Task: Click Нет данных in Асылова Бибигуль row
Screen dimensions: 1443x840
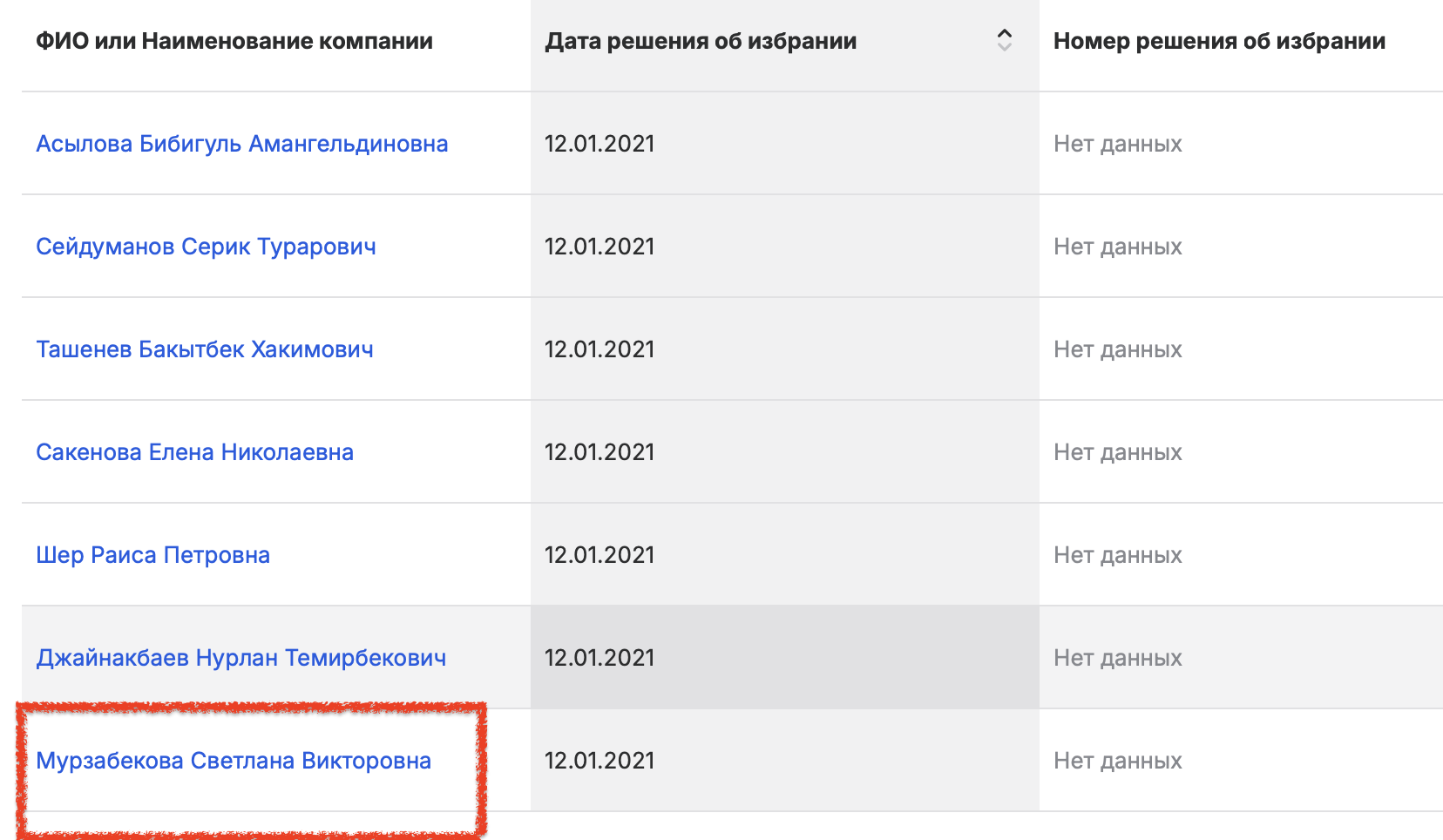Action: coord(1117,144)
